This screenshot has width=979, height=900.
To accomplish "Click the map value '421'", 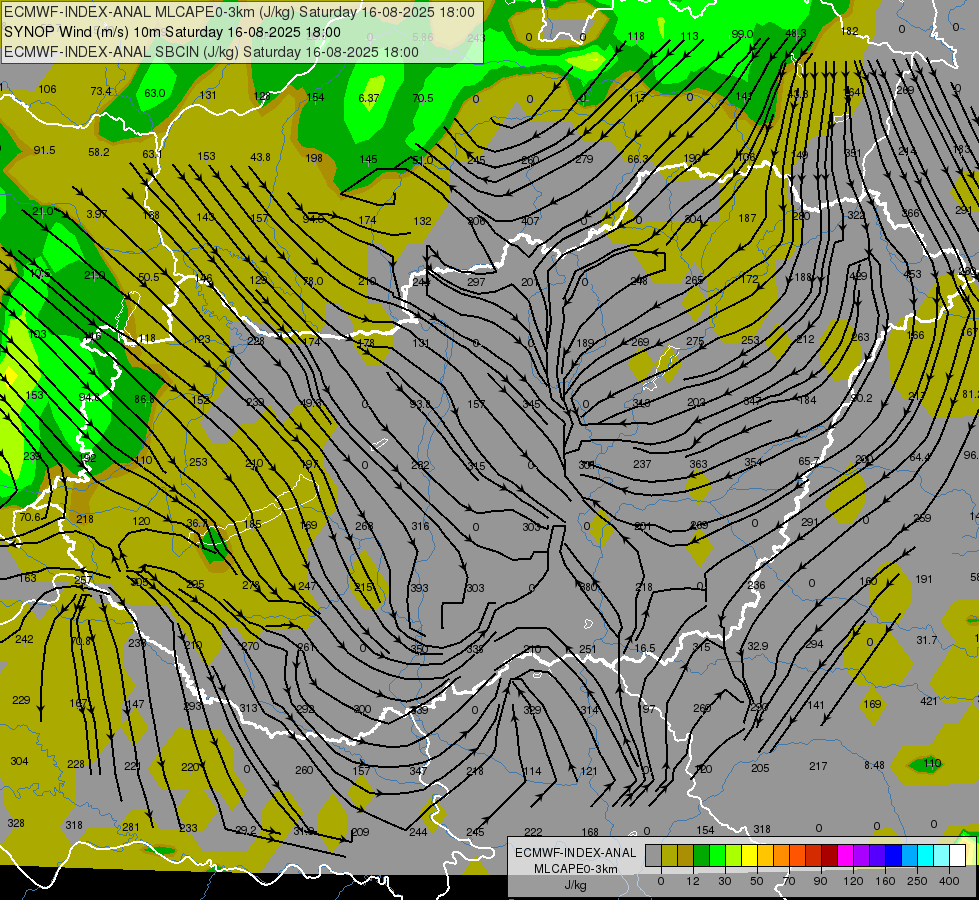I will [928, 701].
